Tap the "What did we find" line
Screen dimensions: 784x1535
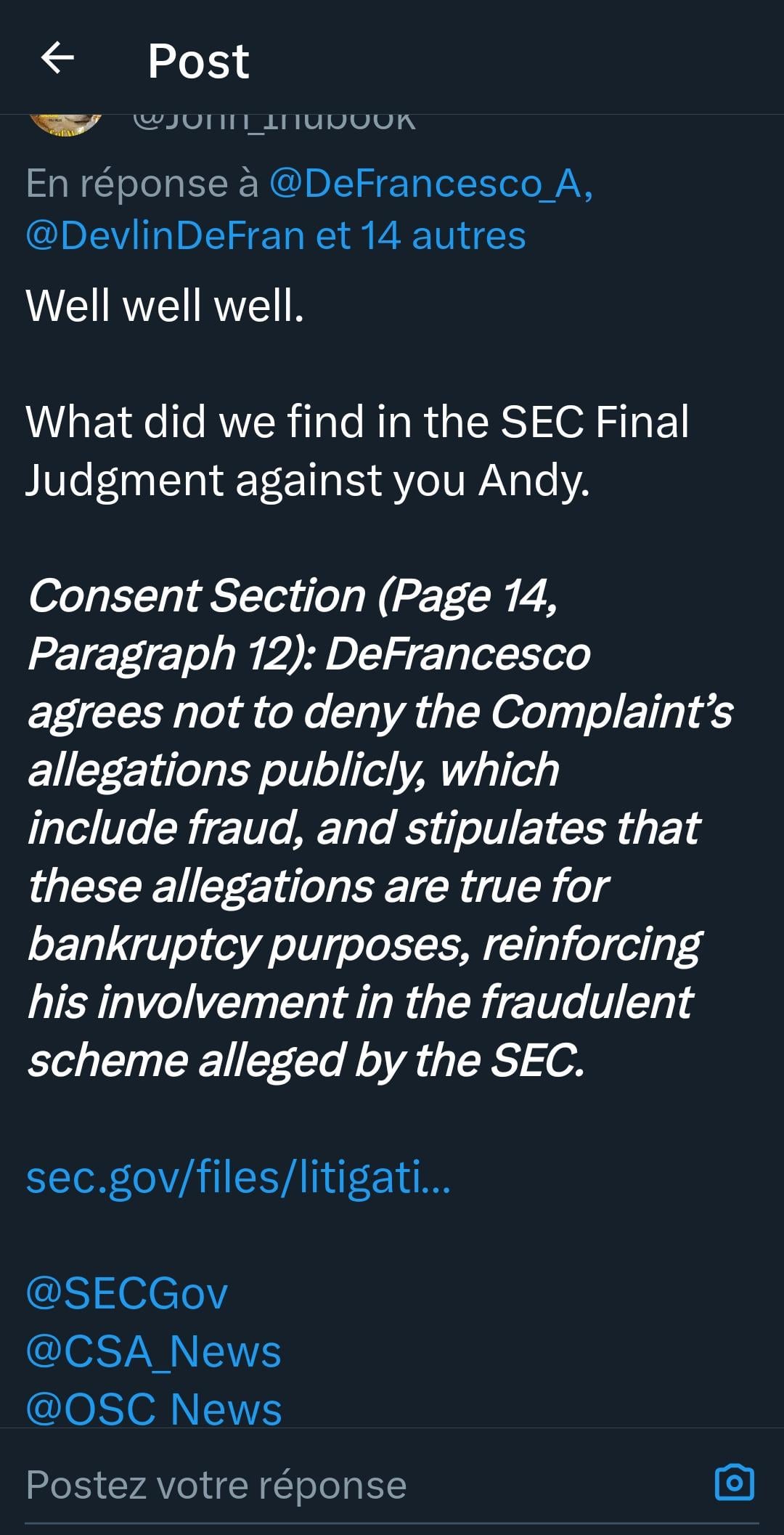tap(357, 421)
